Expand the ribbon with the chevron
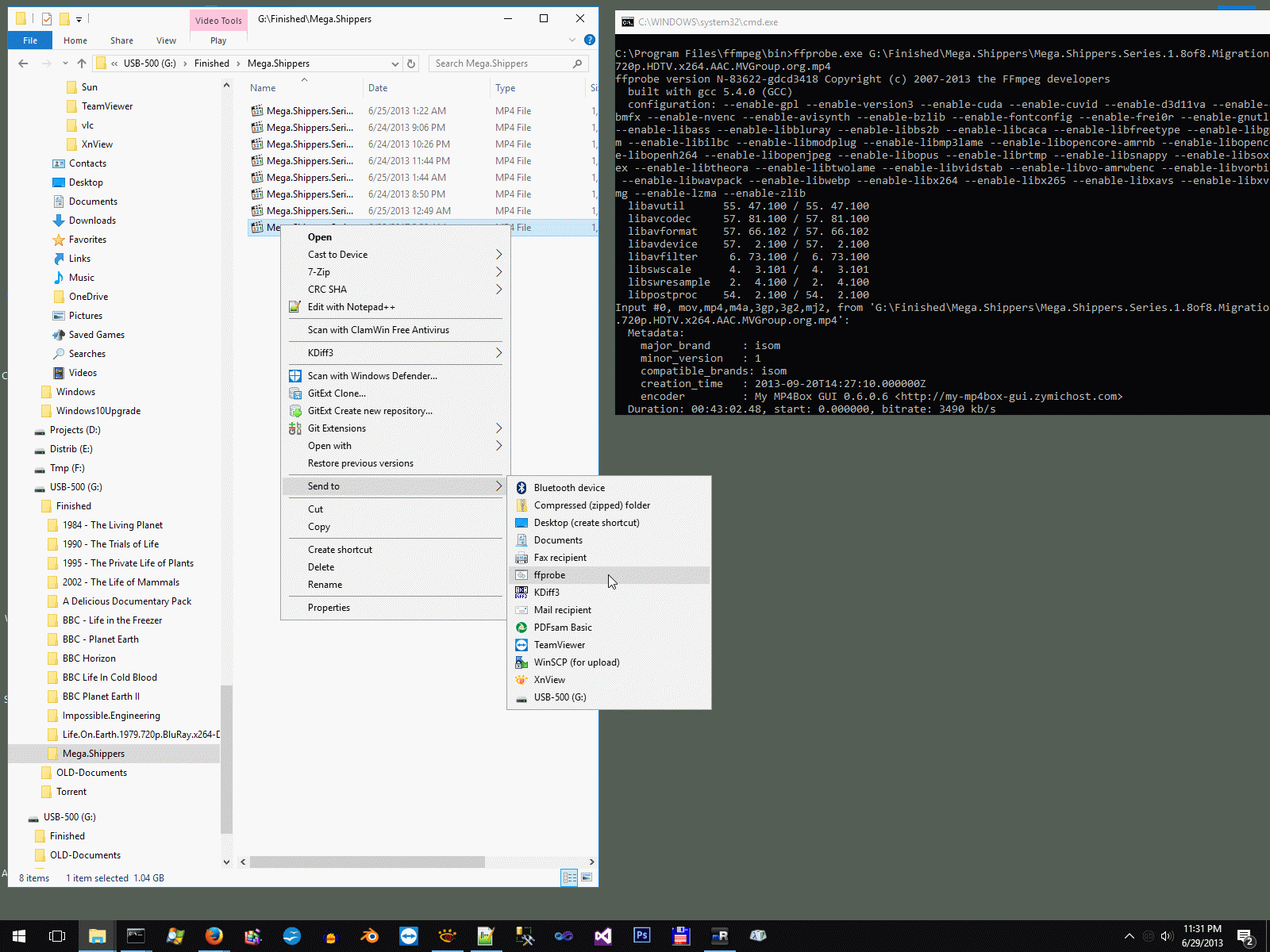The image size is (1270, 952). tap(572, 40)
